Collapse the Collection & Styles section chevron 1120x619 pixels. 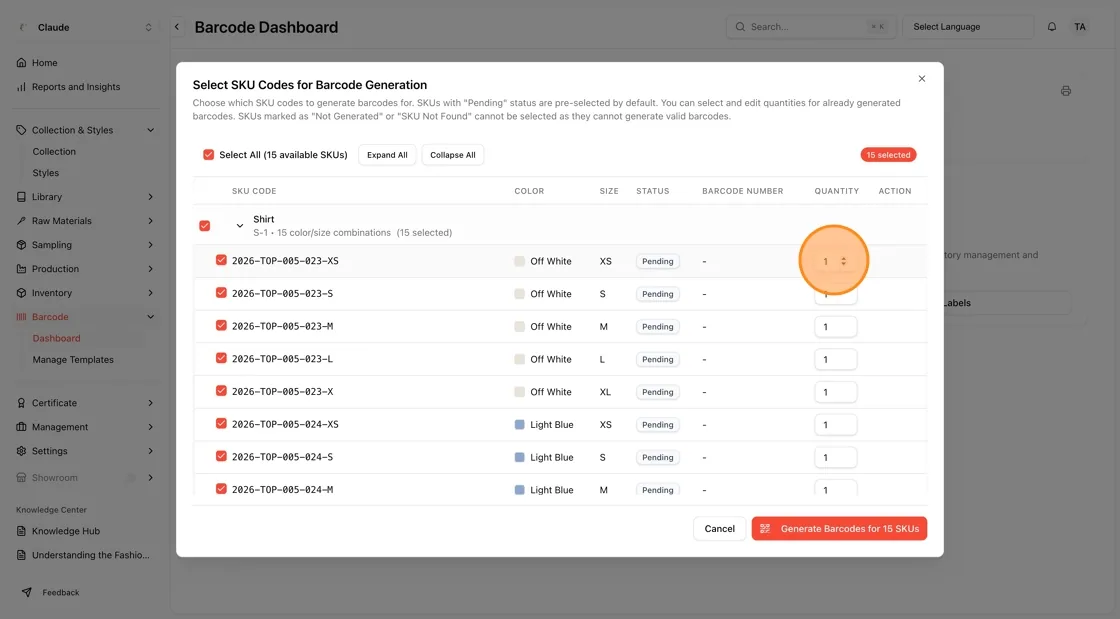[151, 130]
